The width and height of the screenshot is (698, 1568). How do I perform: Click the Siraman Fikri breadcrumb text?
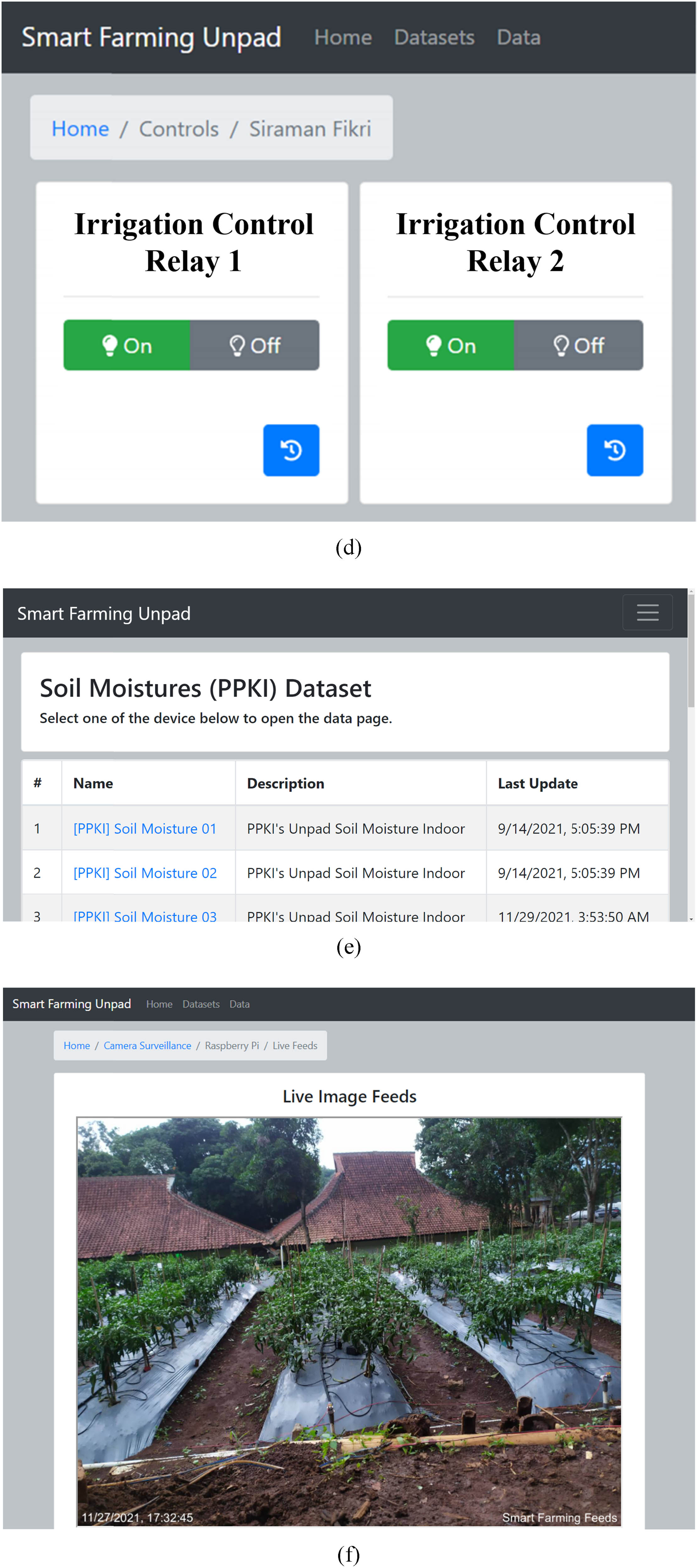(x=311, y=129)
